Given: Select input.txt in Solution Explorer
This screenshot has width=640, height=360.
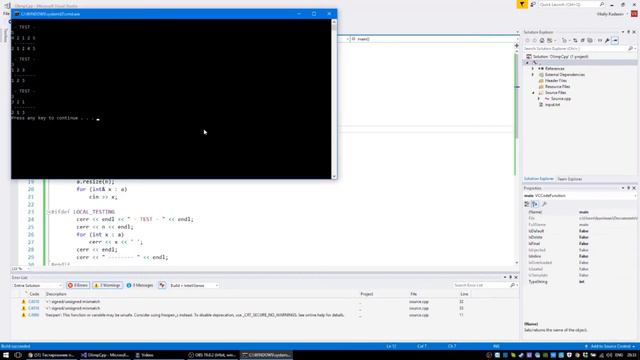Looking at the screenshot, I should pyautogui.click(x=552, y=105).
